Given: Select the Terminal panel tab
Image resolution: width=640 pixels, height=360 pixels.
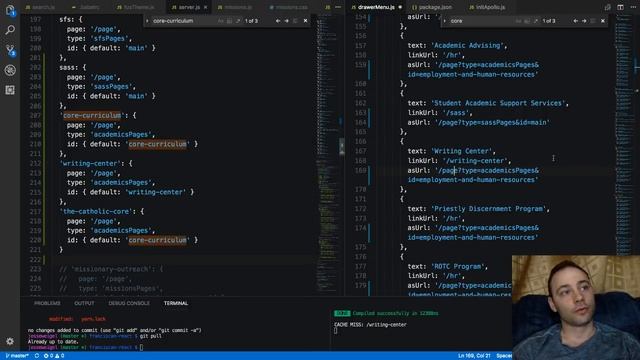Looking at the screenshot, I should pyautogui.click(x=176, y=303).
